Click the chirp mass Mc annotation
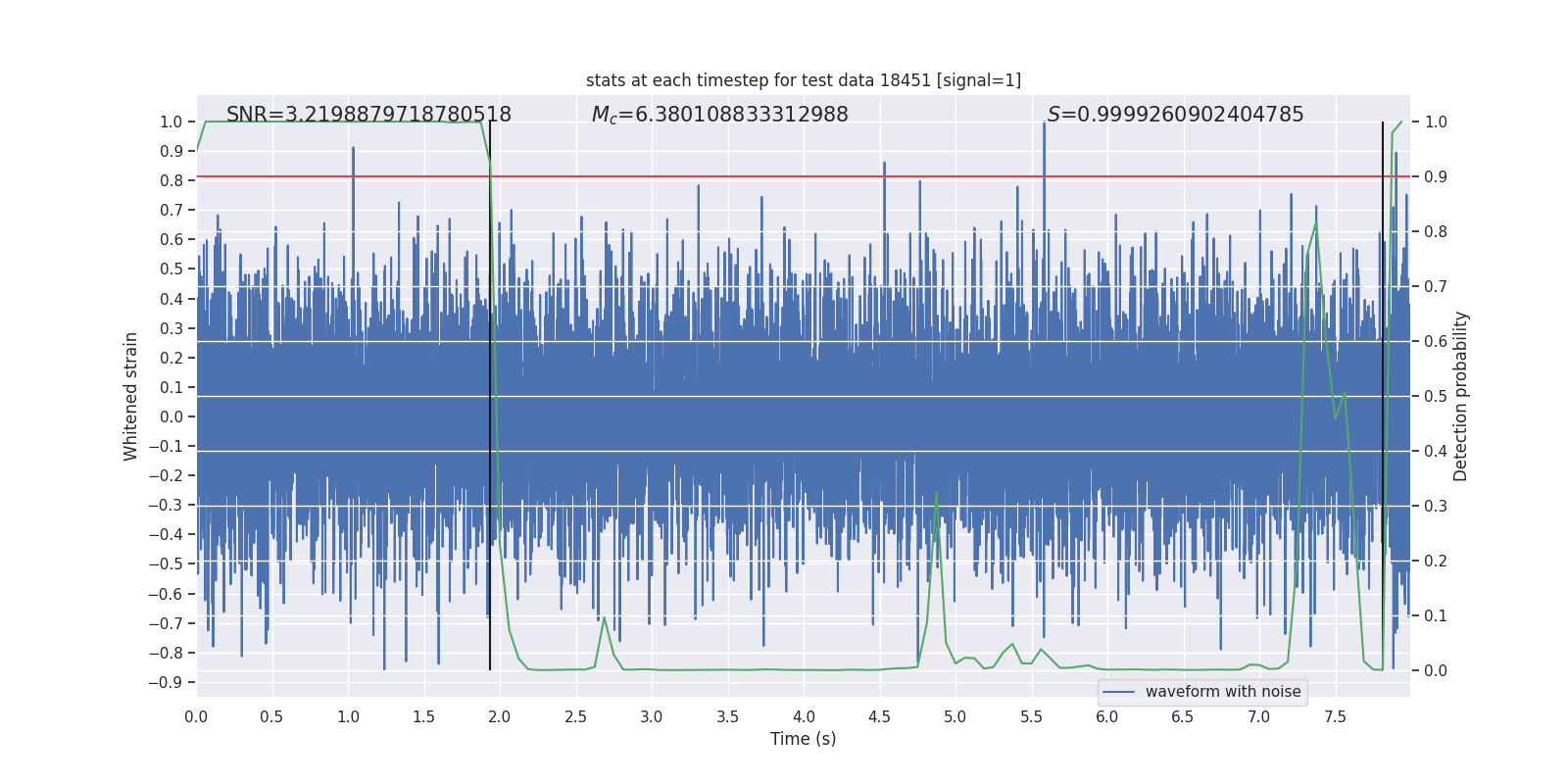The height and width of the screenshot is (784, 1568). (719, 115)
